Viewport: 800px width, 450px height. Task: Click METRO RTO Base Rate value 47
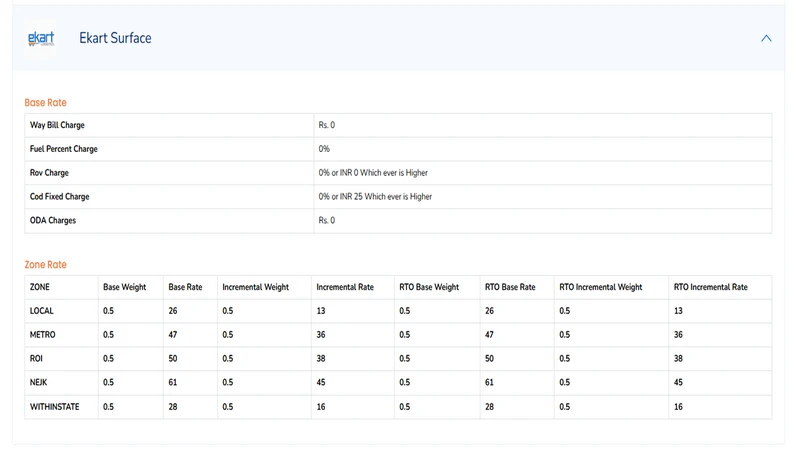(489, 335)
